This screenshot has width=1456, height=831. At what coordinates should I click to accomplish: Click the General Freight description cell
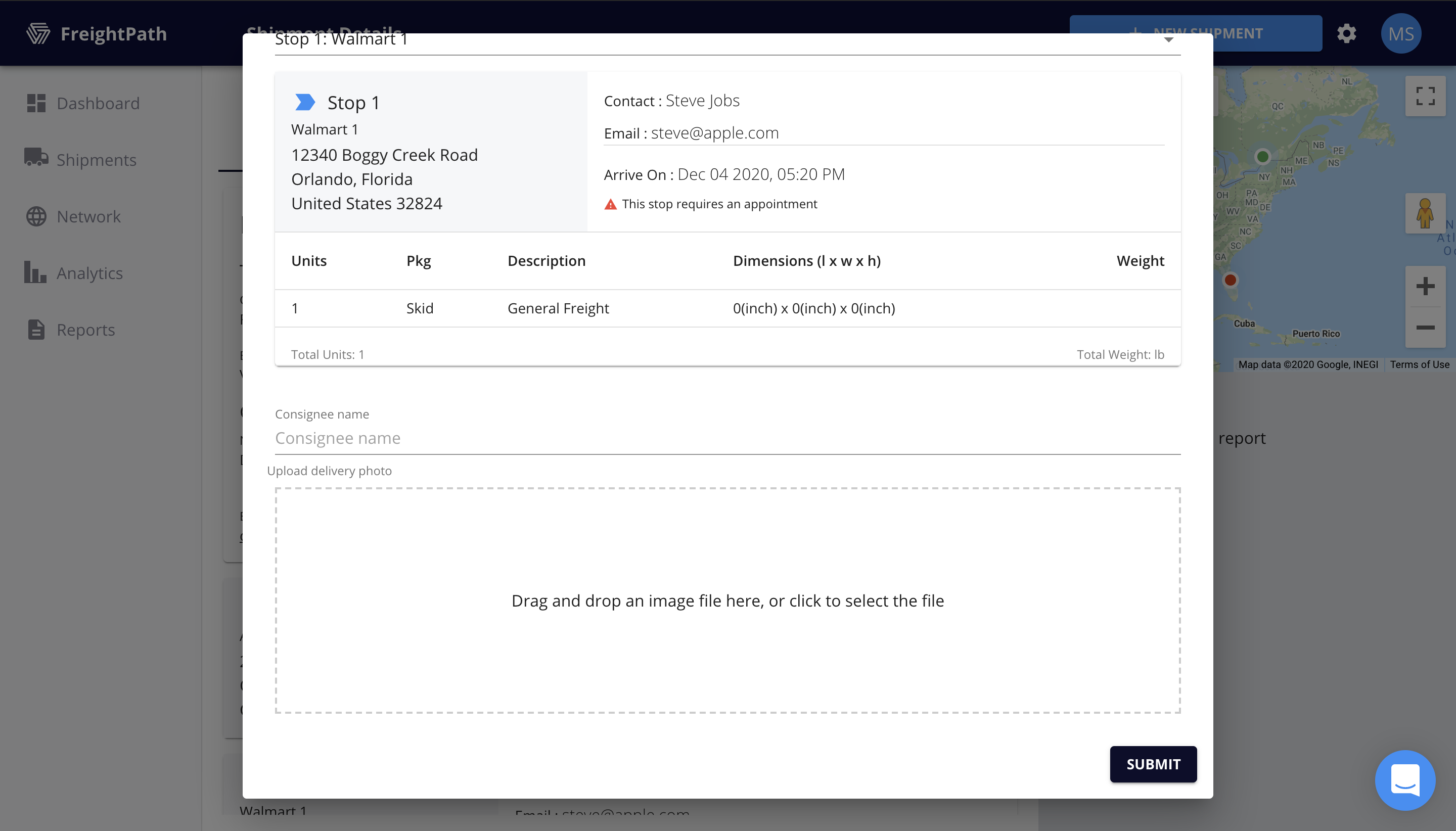[x=558, y=308]
